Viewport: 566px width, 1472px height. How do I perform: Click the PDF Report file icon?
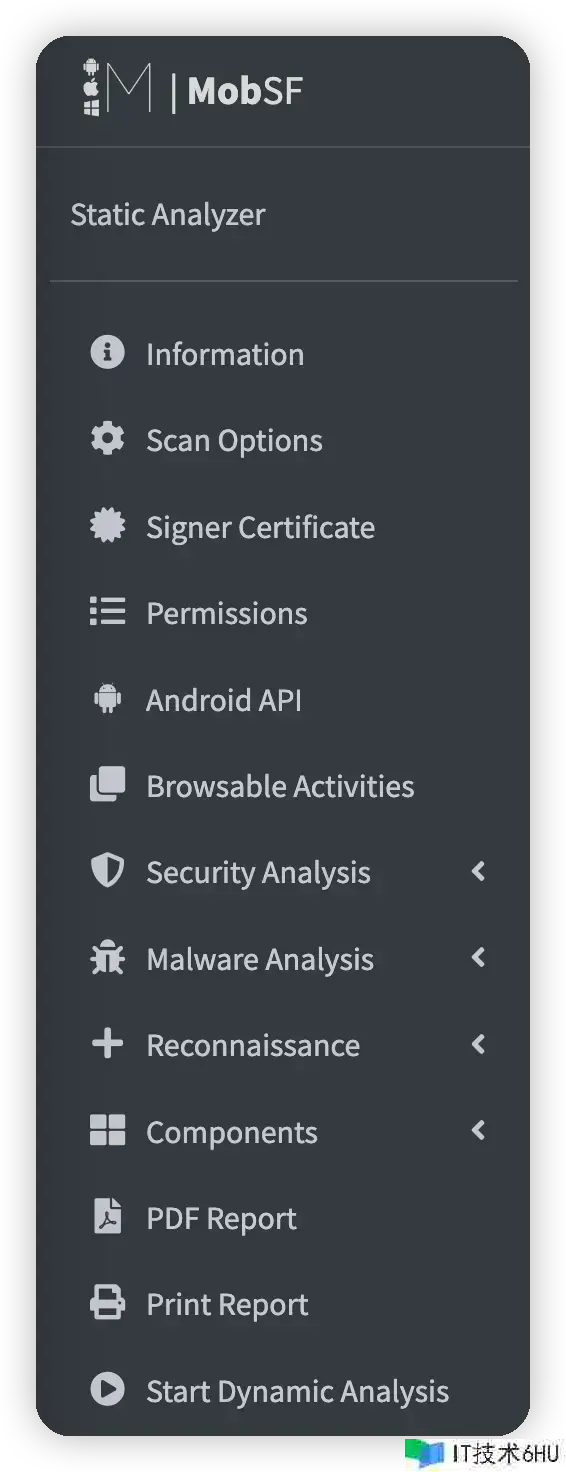(x=107, y=1217)
